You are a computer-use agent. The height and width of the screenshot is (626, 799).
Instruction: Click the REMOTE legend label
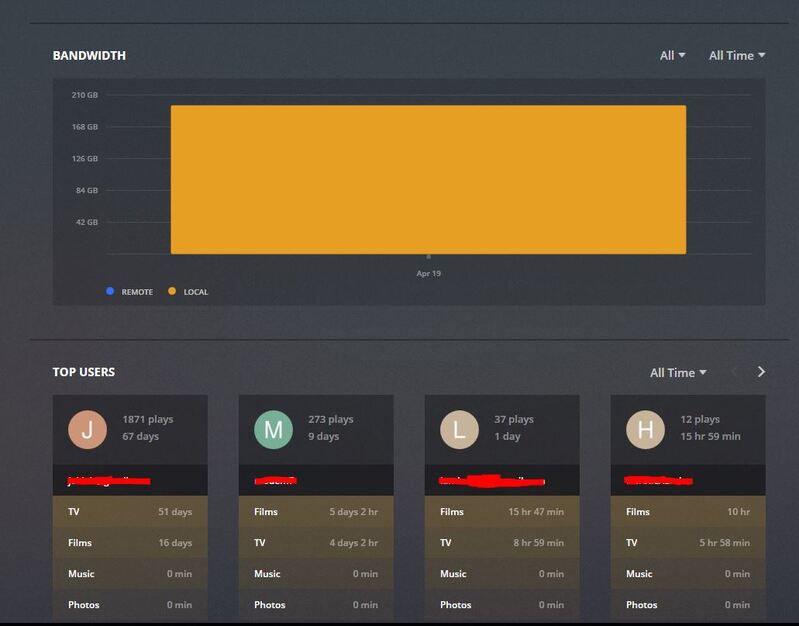(x=137, y=292)
